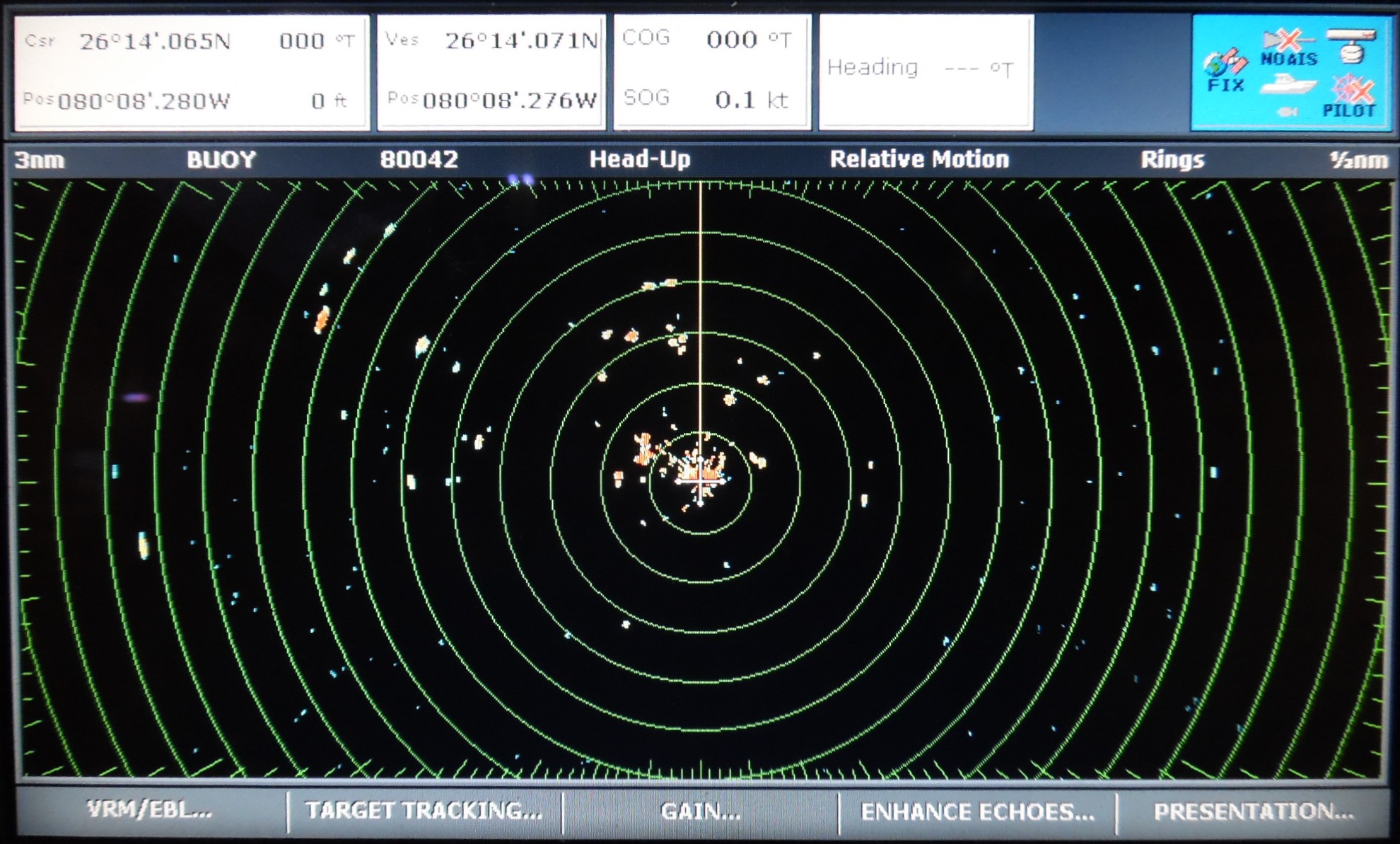
Task: Click the crossed-out autopilot PILOT icon
Action: (1349, 98)
